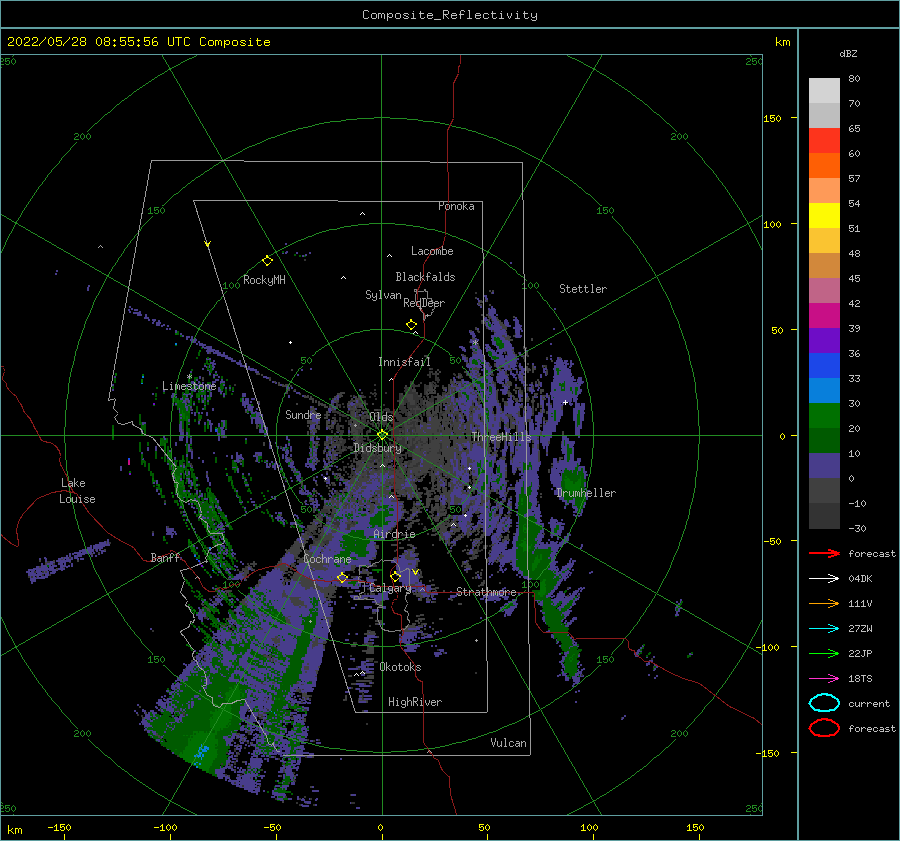Click the red forecast ellipse icon
This screenshot has width=900, height=841.
coord(824,728)
